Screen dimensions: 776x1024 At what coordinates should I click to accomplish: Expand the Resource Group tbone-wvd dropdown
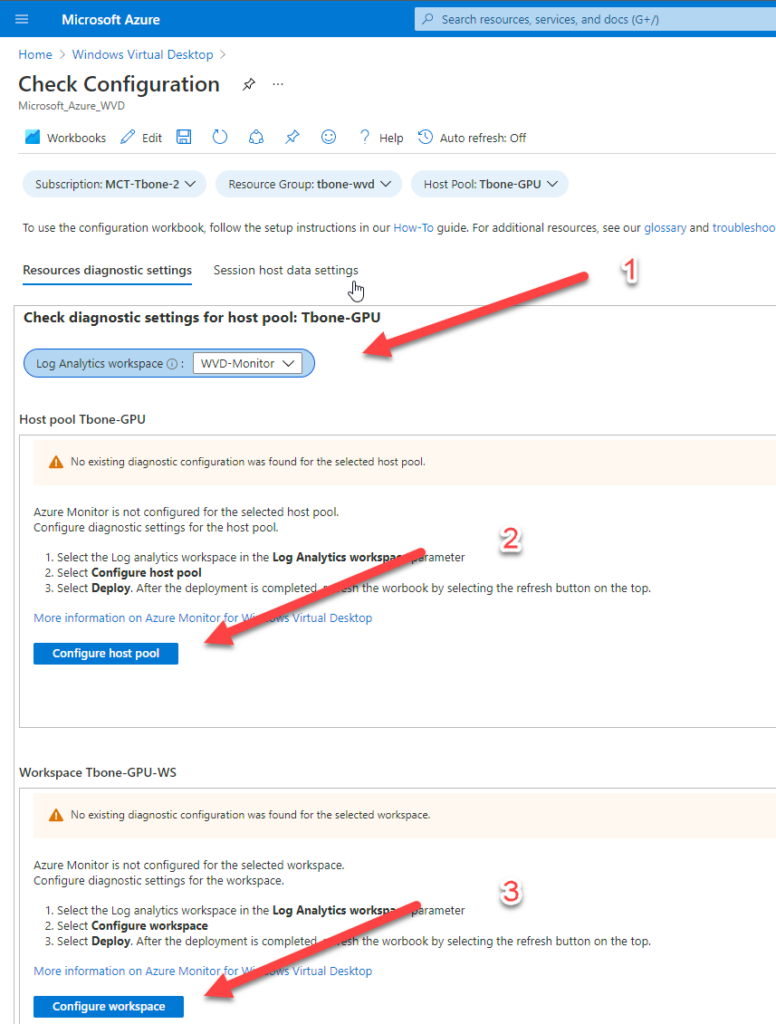pyautogui.click(x=309, y=184)
